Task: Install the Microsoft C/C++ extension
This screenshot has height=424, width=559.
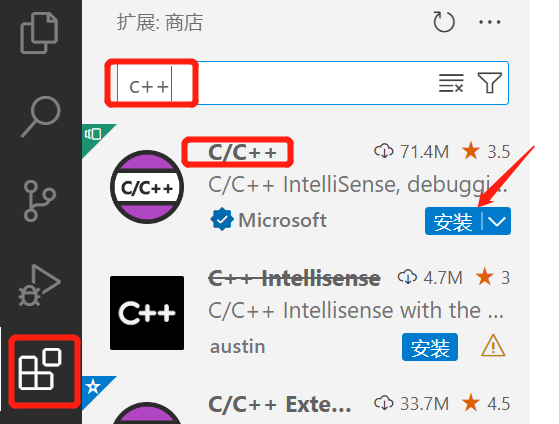Action: point(453,221)
